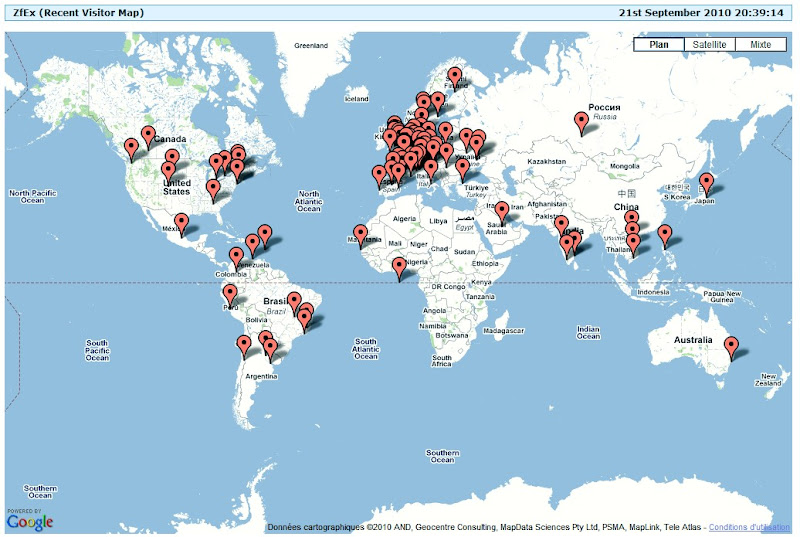Click the Indian Ocean label
The image size is (800, 537).
click(x=588, y=333)
